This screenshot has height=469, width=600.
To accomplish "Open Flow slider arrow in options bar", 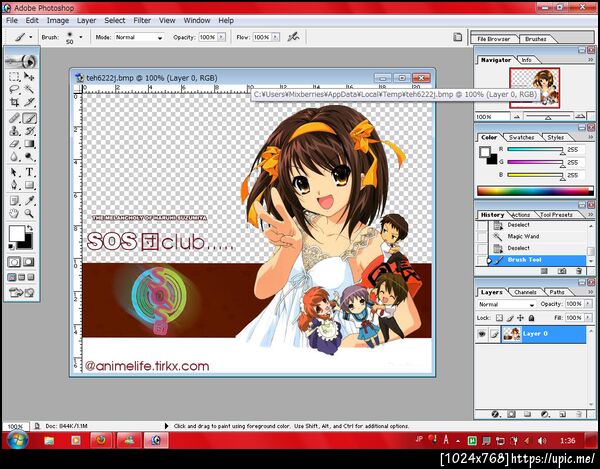I will click(x=276, y=37).
